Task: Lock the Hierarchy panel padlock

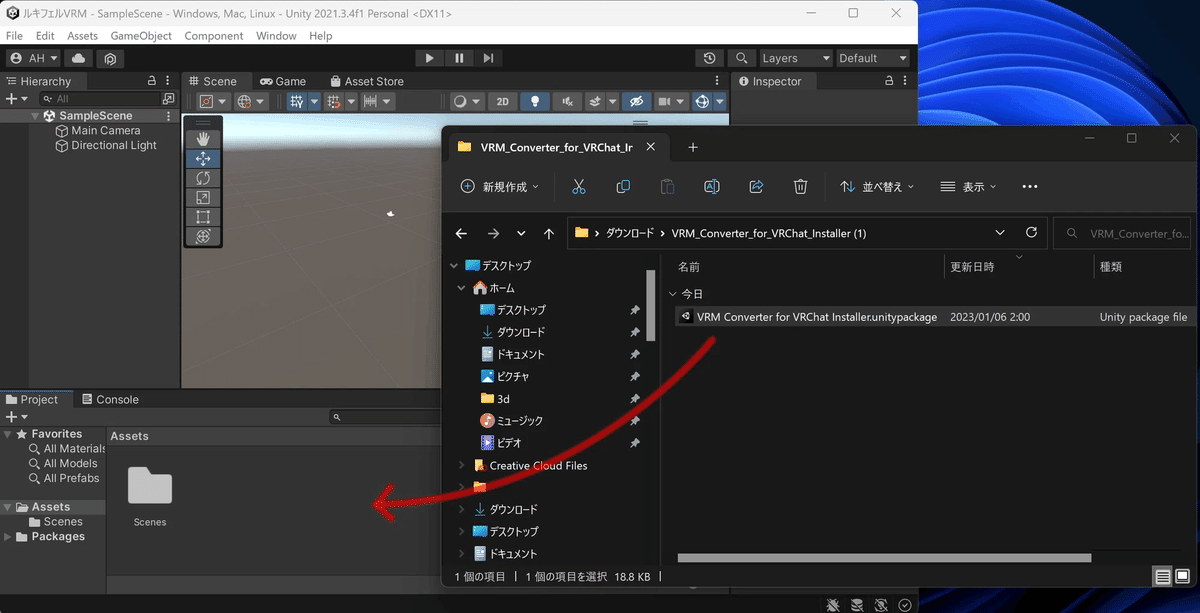Action: (x=152, y=81)
